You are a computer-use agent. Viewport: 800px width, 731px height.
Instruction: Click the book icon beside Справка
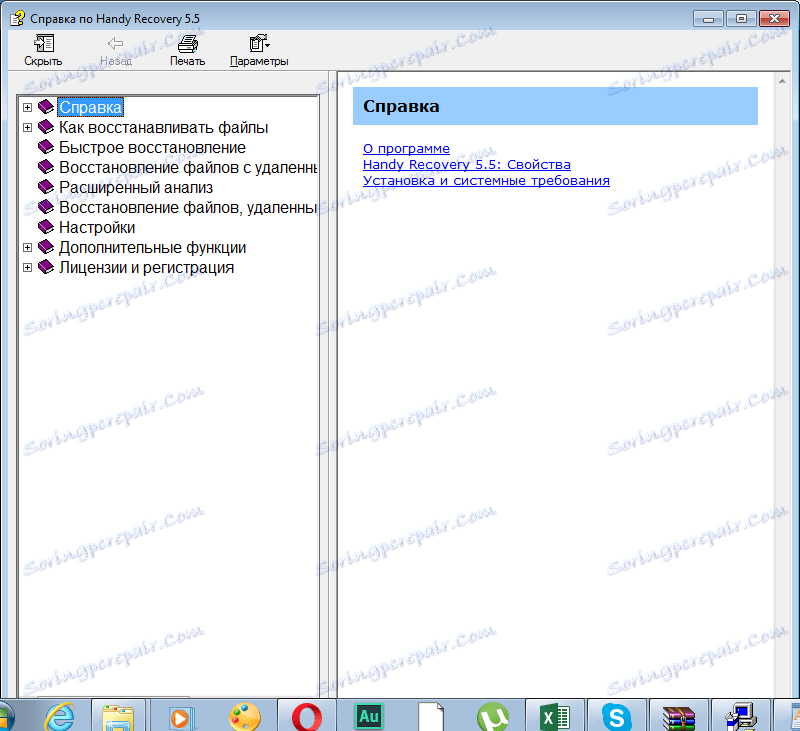point(46,107)
